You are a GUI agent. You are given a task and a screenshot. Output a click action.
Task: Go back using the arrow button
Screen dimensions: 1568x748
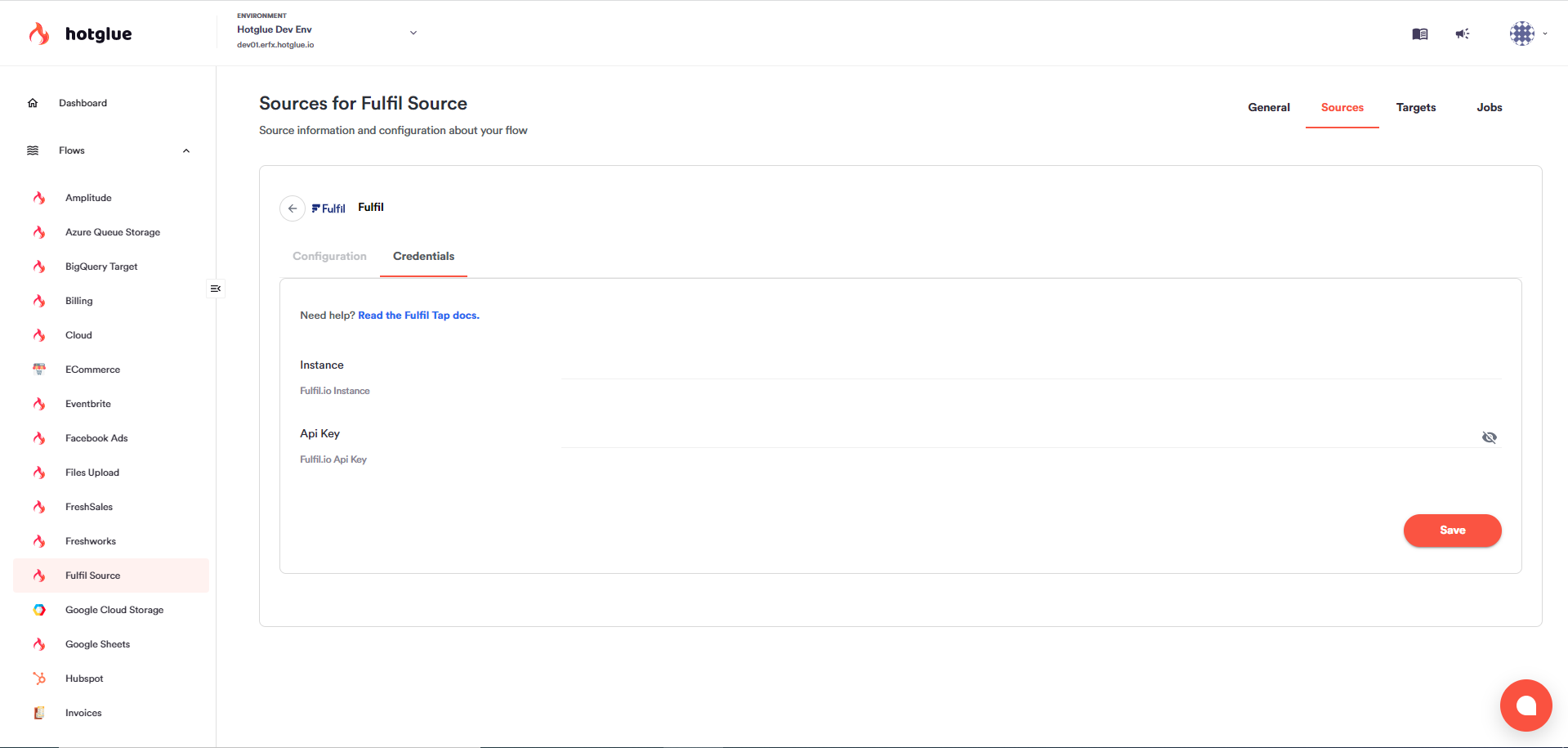(293, 208)
